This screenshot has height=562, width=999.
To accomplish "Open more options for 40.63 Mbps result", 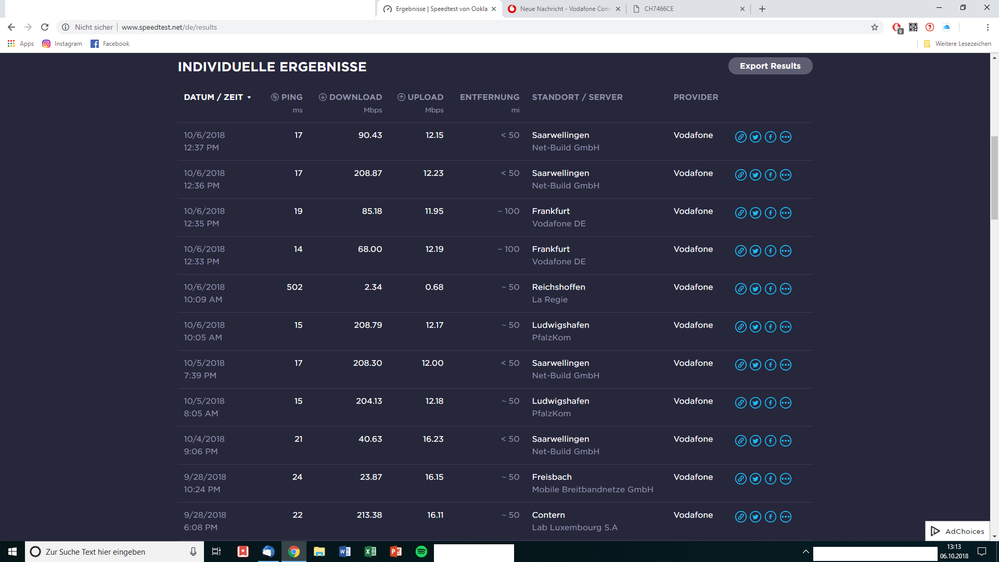I will [786, 440].
